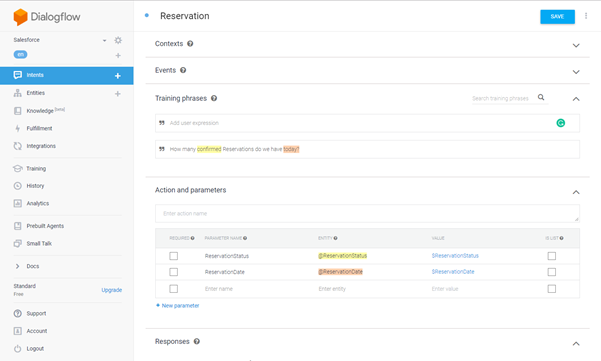Click the Dialogflow logo icon

(x=20, y=17)
